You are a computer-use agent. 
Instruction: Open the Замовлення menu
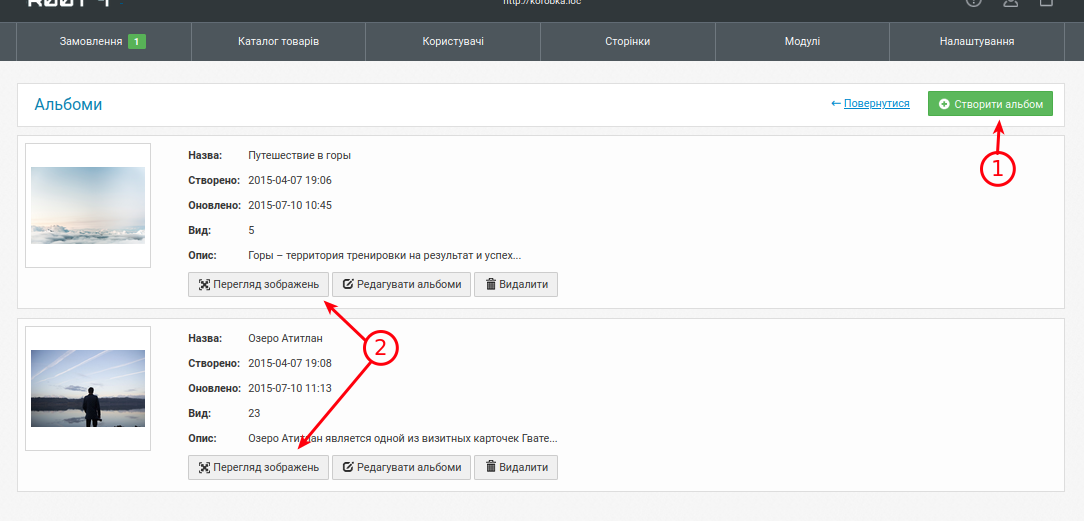[x=103, y=41]
